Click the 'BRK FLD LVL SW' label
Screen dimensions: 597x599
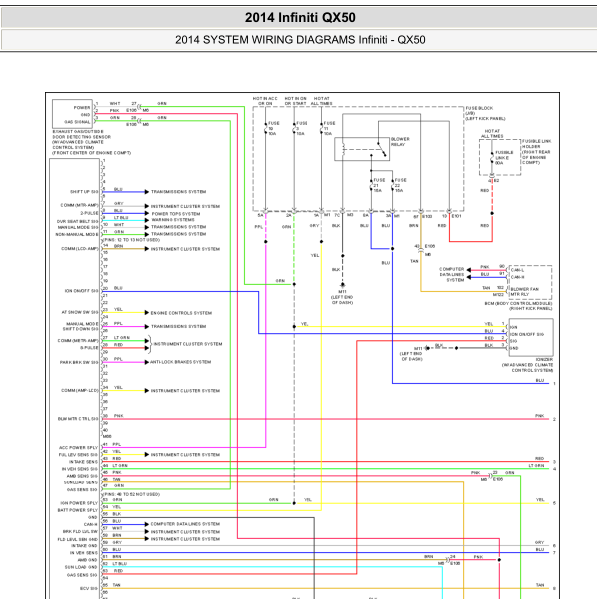point(80,532)
